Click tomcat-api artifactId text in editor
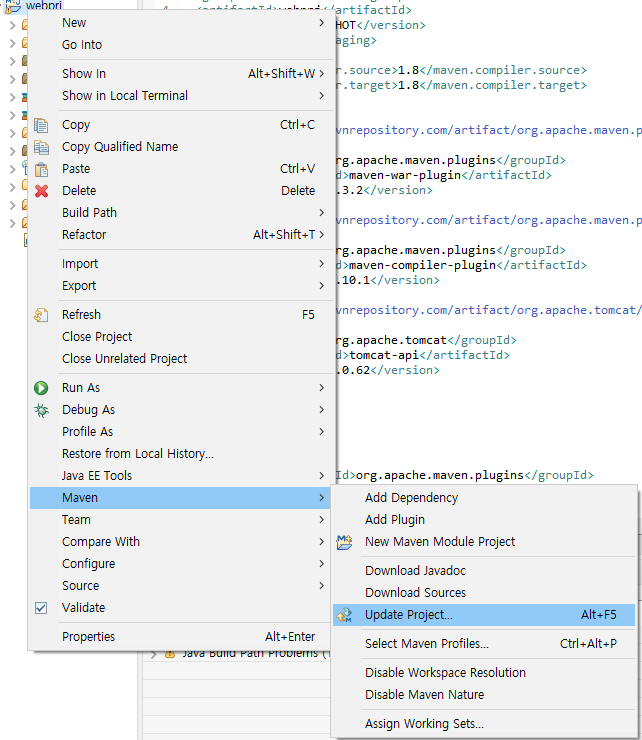This screenshot has width=642, height=740. (384, 355)
